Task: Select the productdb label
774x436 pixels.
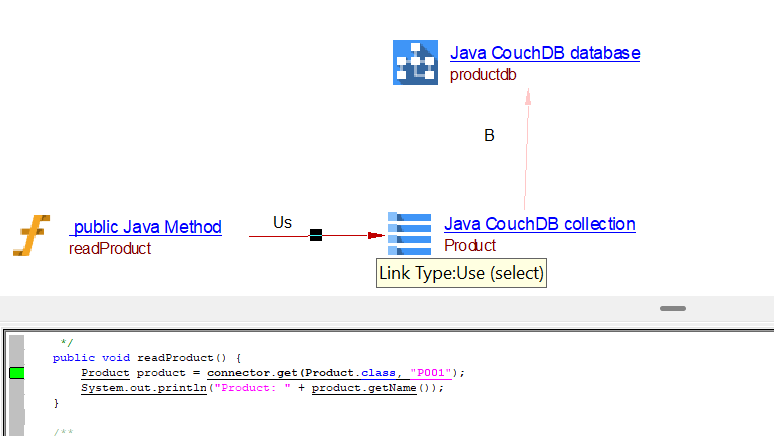Action: coord(483,74)
